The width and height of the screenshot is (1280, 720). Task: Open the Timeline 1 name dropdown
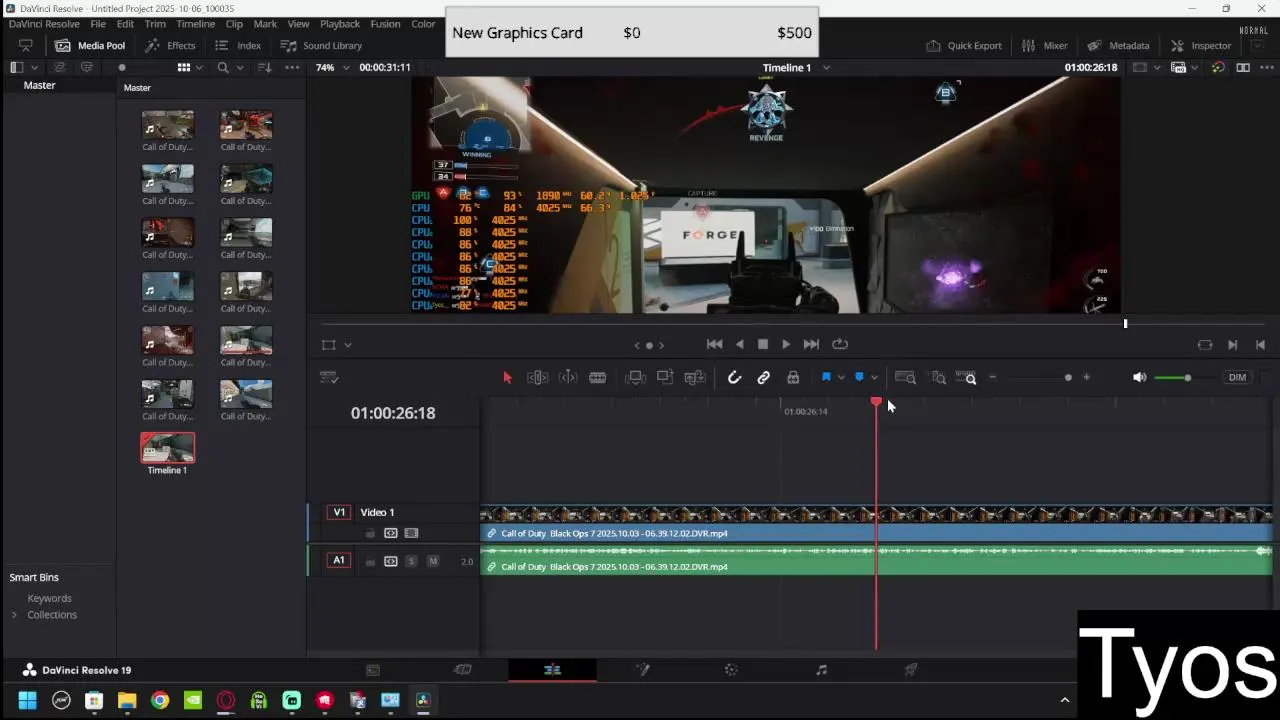826,67
